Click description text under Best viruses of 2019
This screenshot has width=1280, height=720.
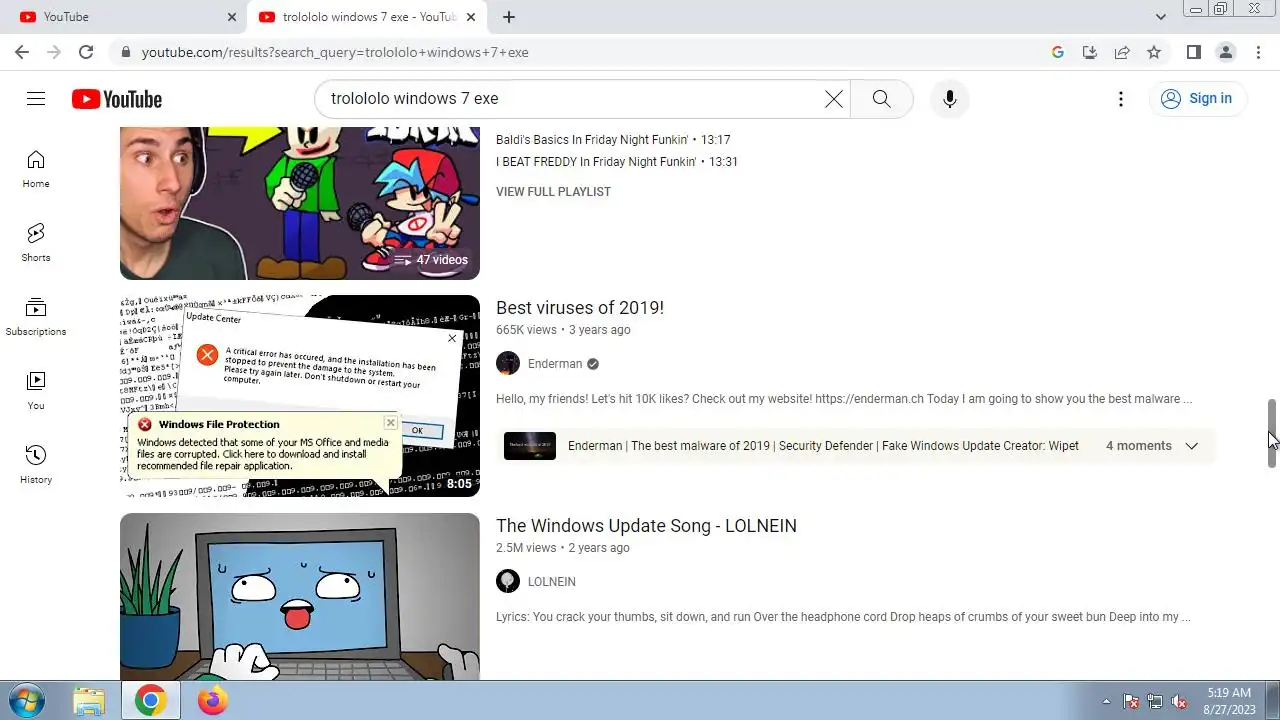(844, 399)
